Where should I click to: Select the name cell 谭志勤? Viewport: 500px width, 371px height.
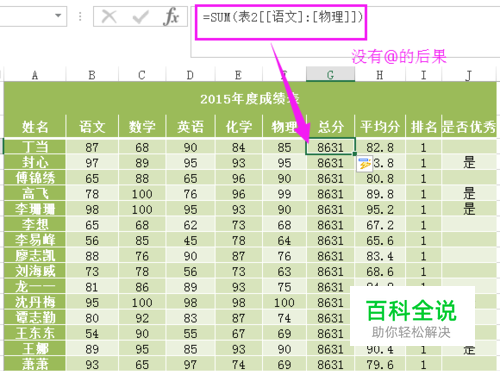(x=35, y=318)
